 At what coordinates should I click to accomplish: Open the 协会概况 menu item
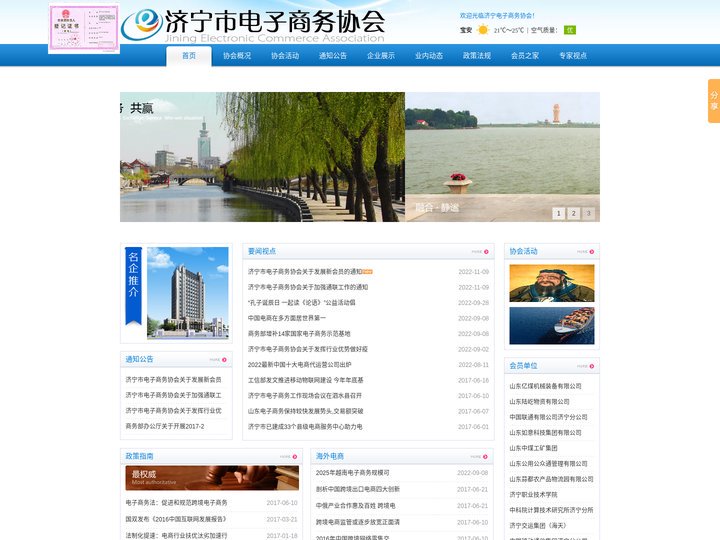[237, 56]
